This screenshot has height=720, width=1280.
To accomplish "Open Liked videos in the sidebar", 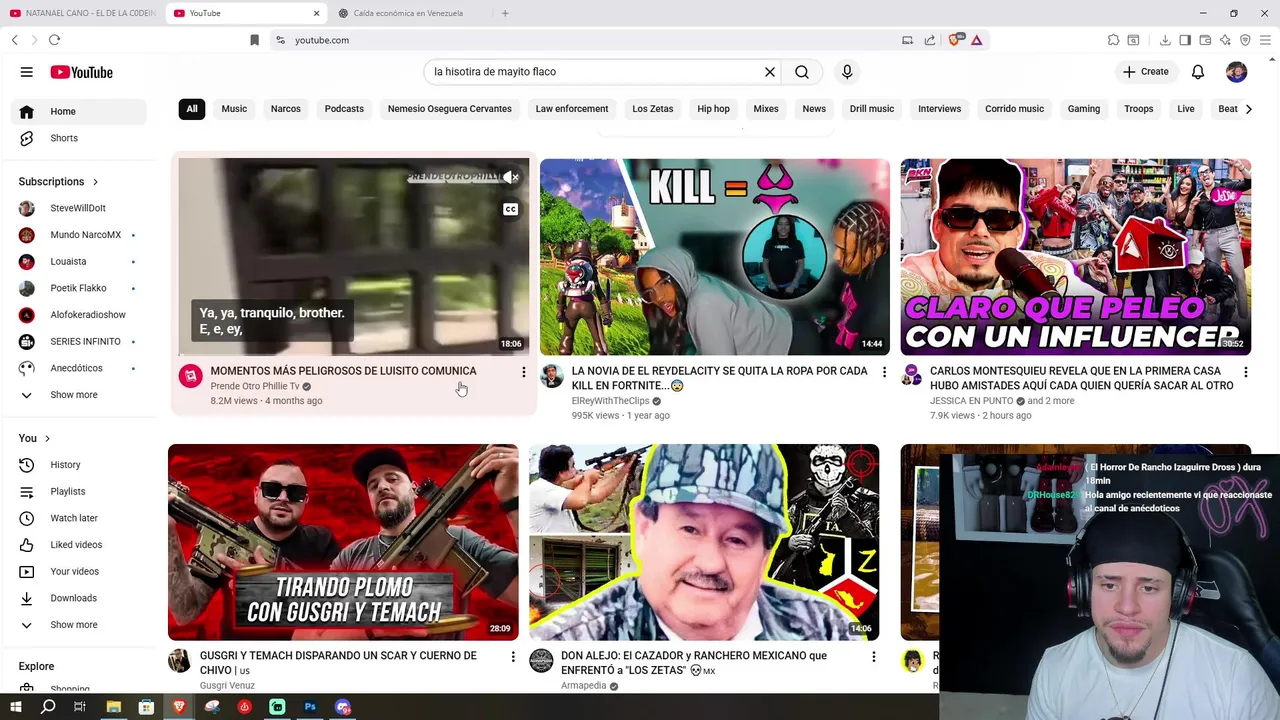I will point(79,545).
